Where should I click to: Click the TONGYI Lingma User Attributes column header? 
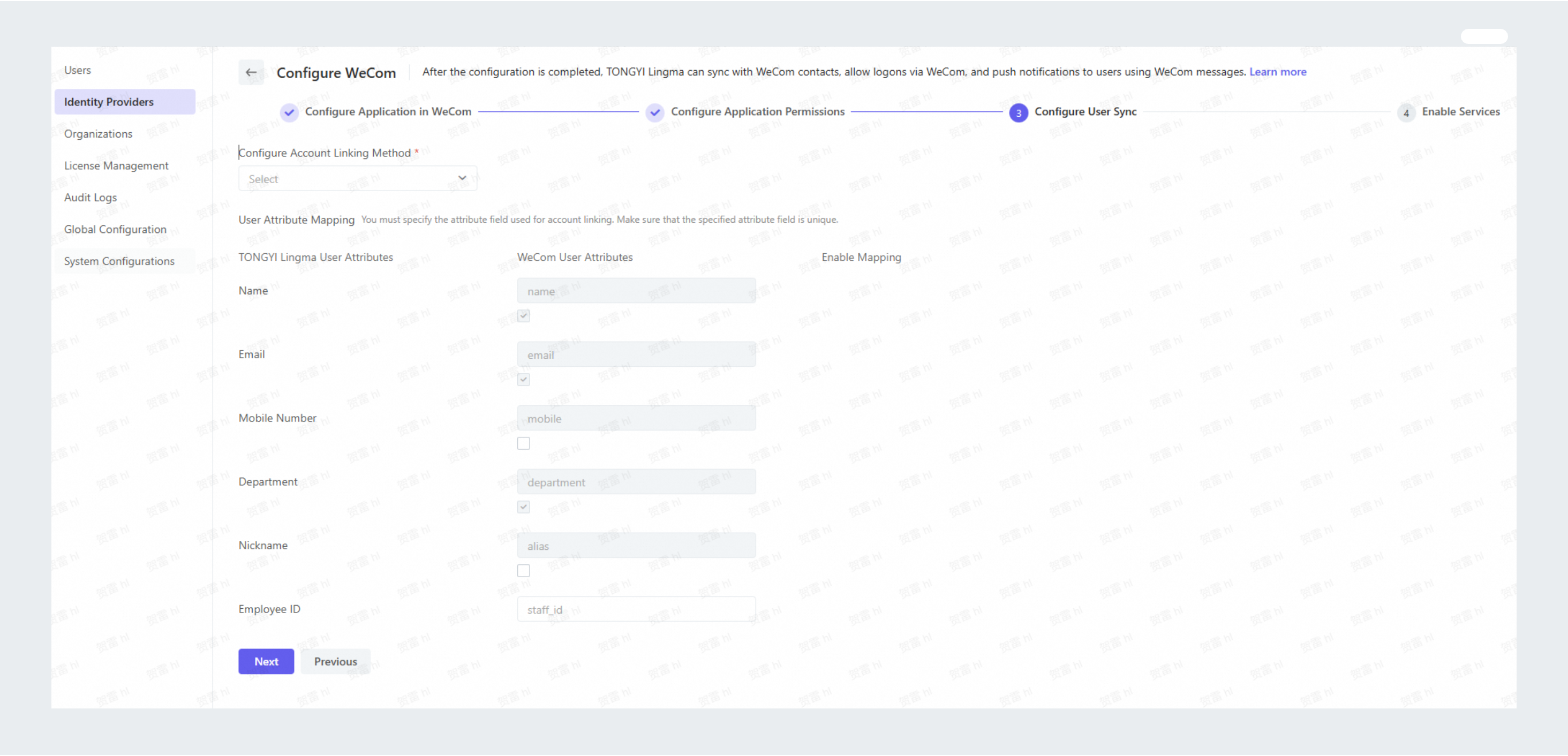tap(315, 258)
